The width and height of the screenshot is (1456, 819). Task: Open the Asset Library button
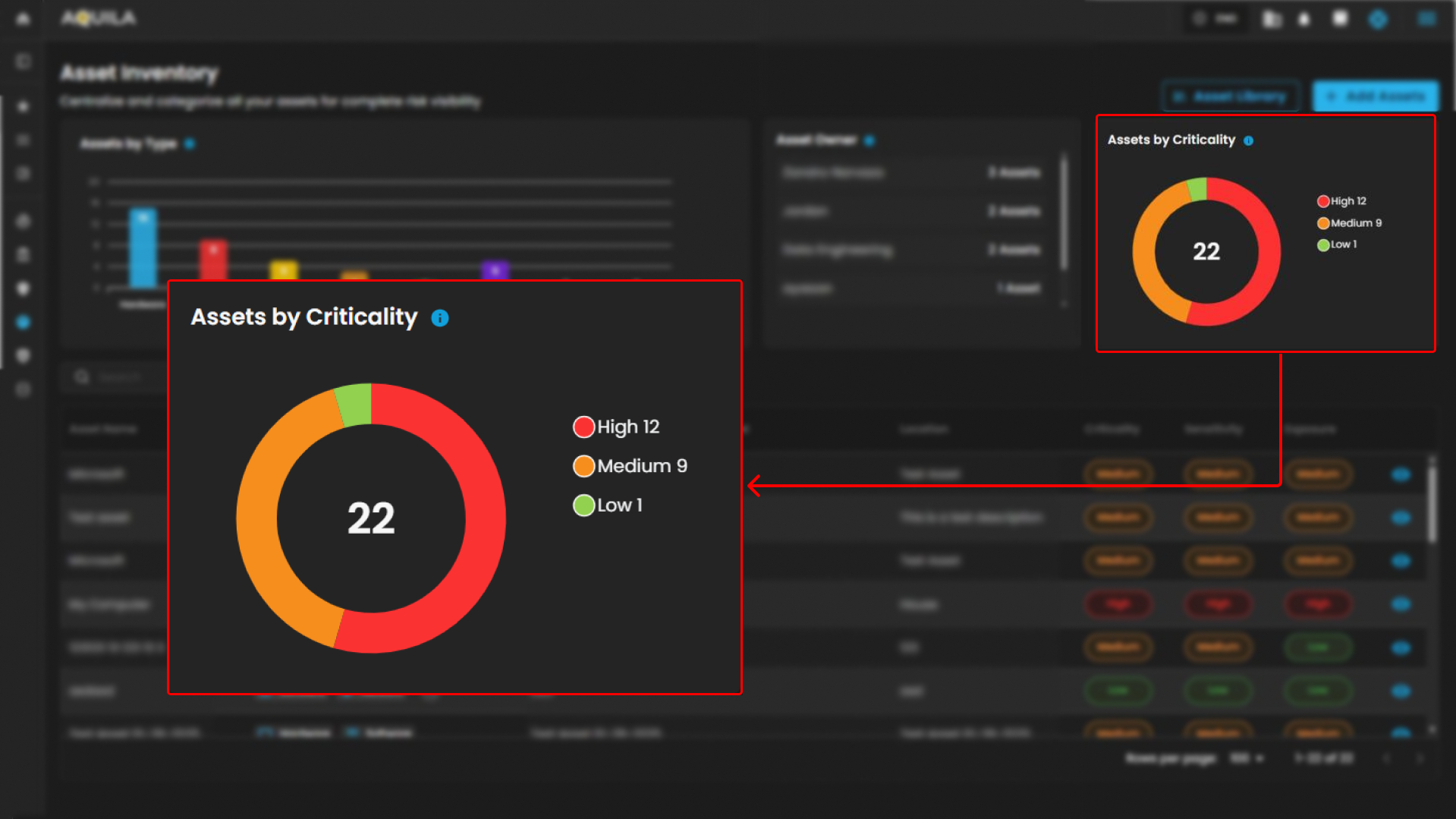(x=1231, y=96)
